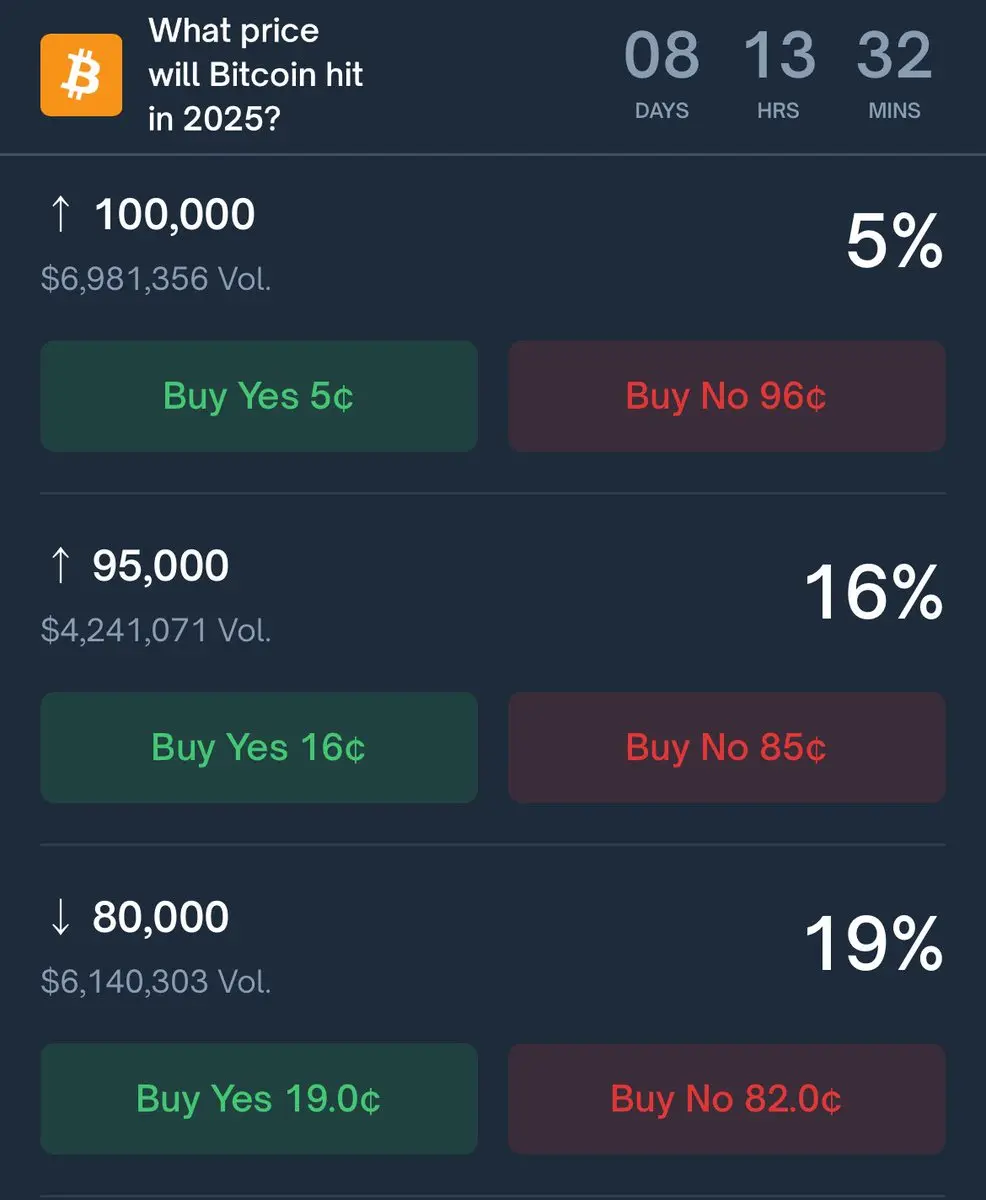
Task: Click the orange Bitcoin logo icon
Action: pyautogui.click(x=81, y=75)
